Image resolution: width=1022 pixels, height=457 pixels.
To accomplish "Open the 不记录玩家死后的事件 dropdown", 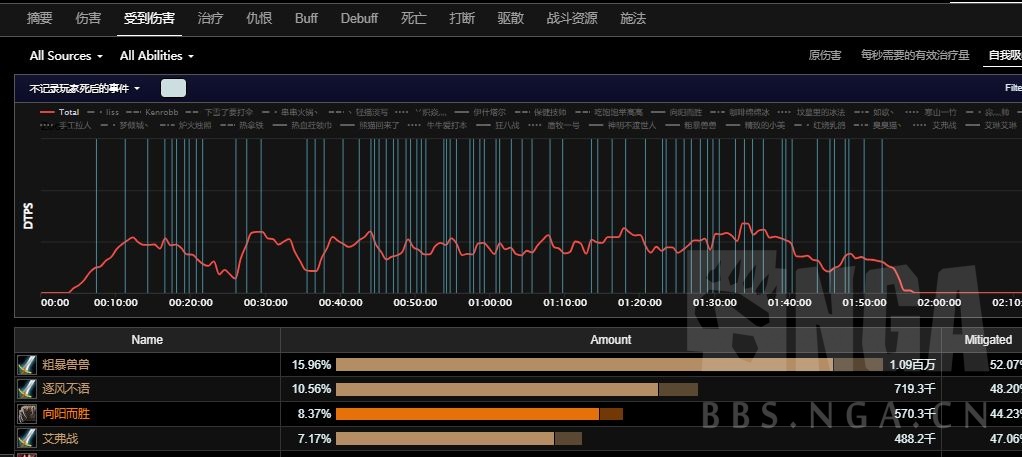I will (85, 88).
